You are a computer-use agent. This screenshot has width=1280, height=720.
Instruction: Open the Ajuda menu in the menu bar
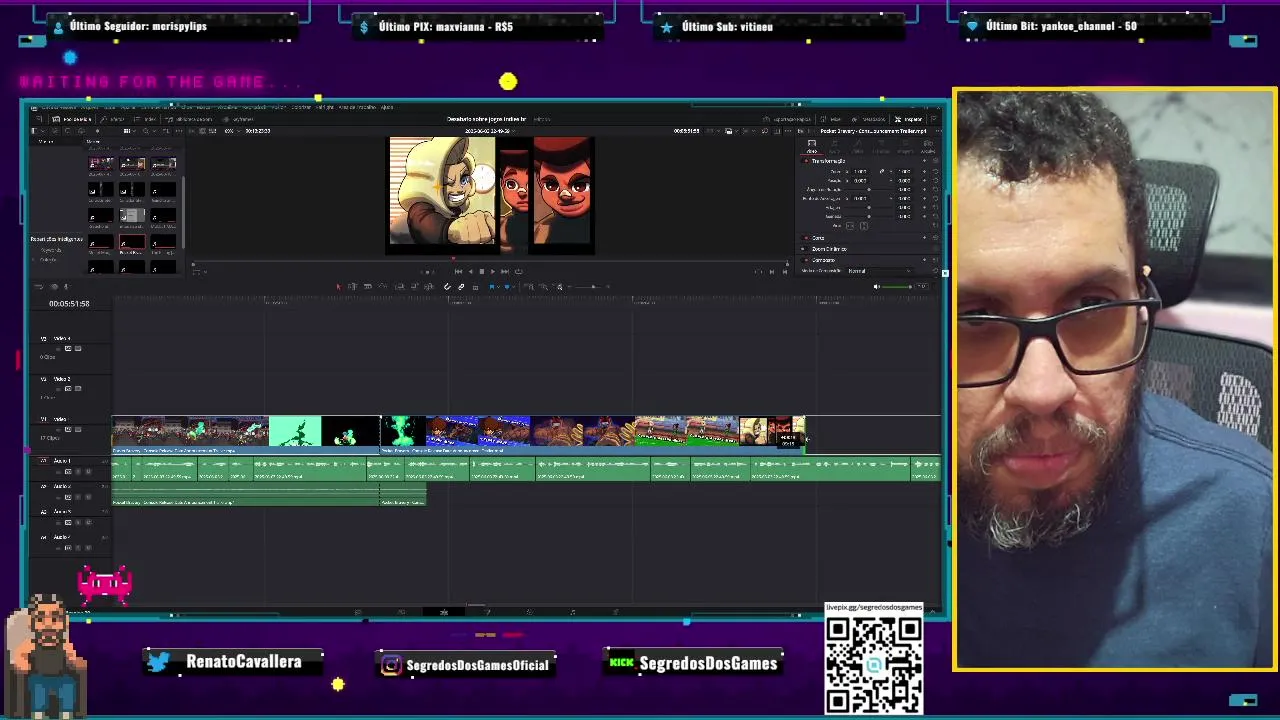pyautogui.click(x=386, y=107)
